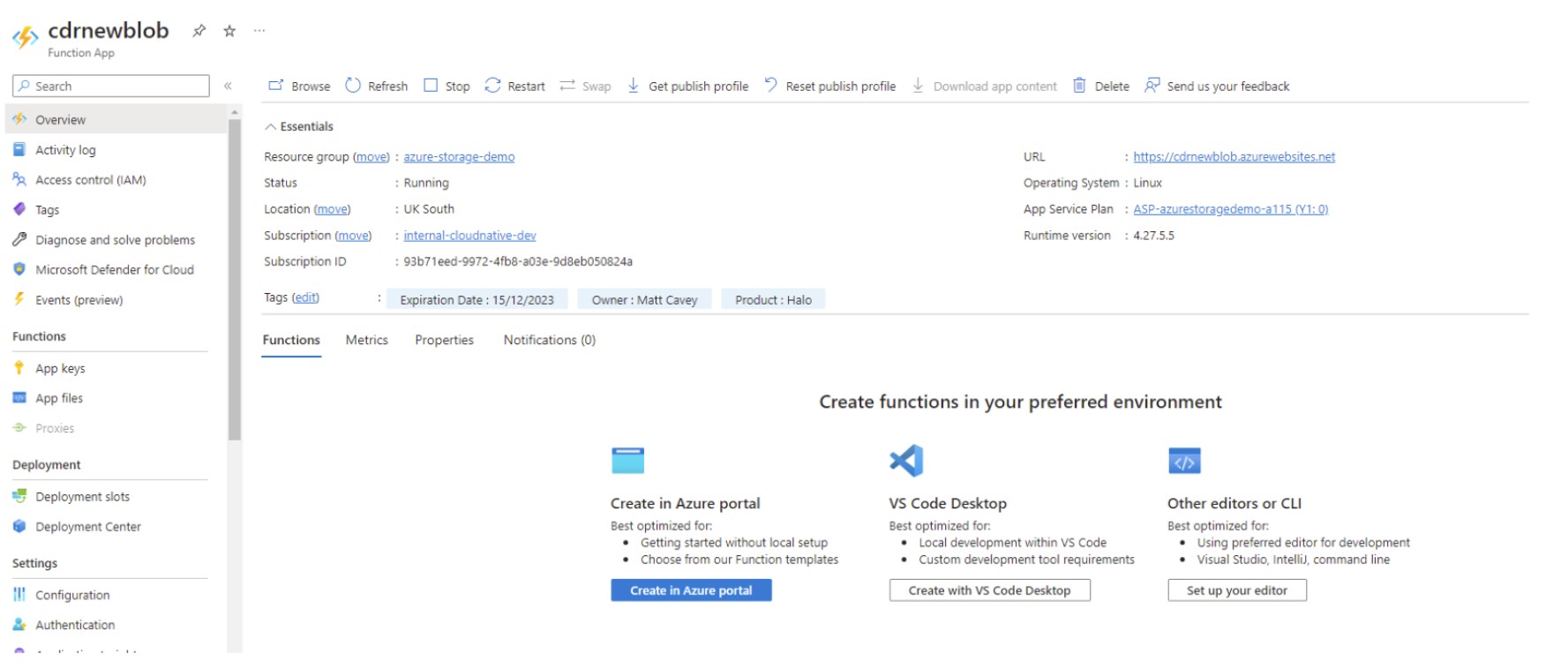Click Create with VS Code Desktop
The height and width of the screenshot is (669, 1568).
[989, 590]
